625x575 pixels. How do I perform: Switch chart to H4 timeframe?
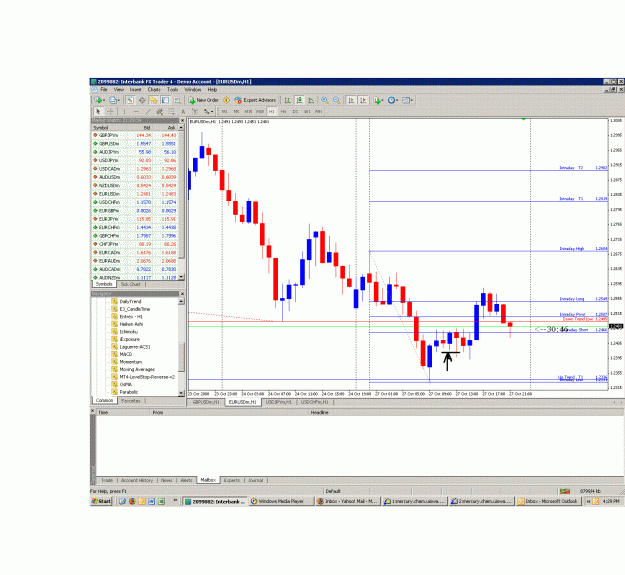click(x=283, y=112)
